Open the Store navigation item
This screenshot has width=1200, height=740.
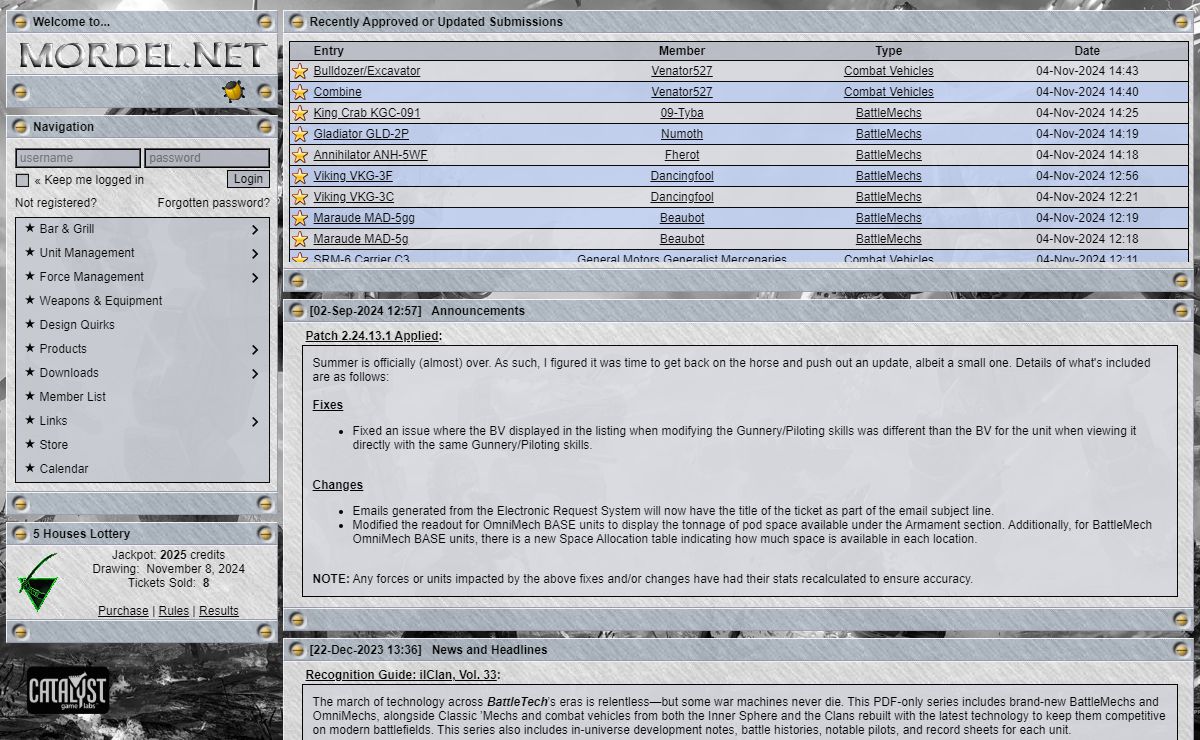click(54, 445)
